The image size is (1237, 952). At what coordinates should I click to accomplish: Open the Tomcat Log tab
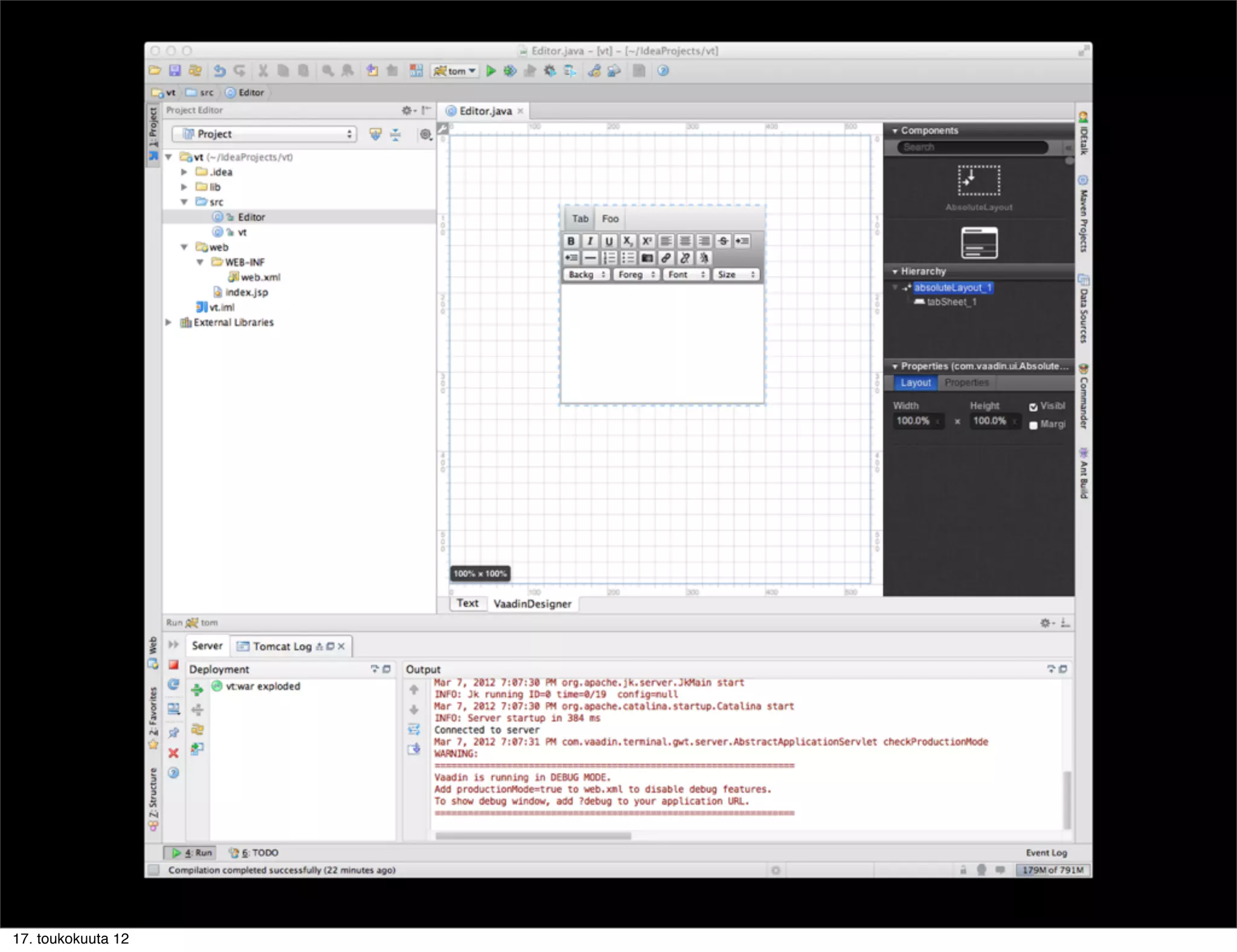click(x=281, y=646)
